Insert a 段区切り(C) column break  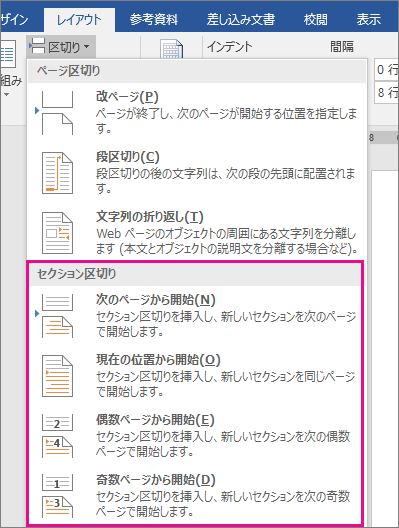[197, 173]
